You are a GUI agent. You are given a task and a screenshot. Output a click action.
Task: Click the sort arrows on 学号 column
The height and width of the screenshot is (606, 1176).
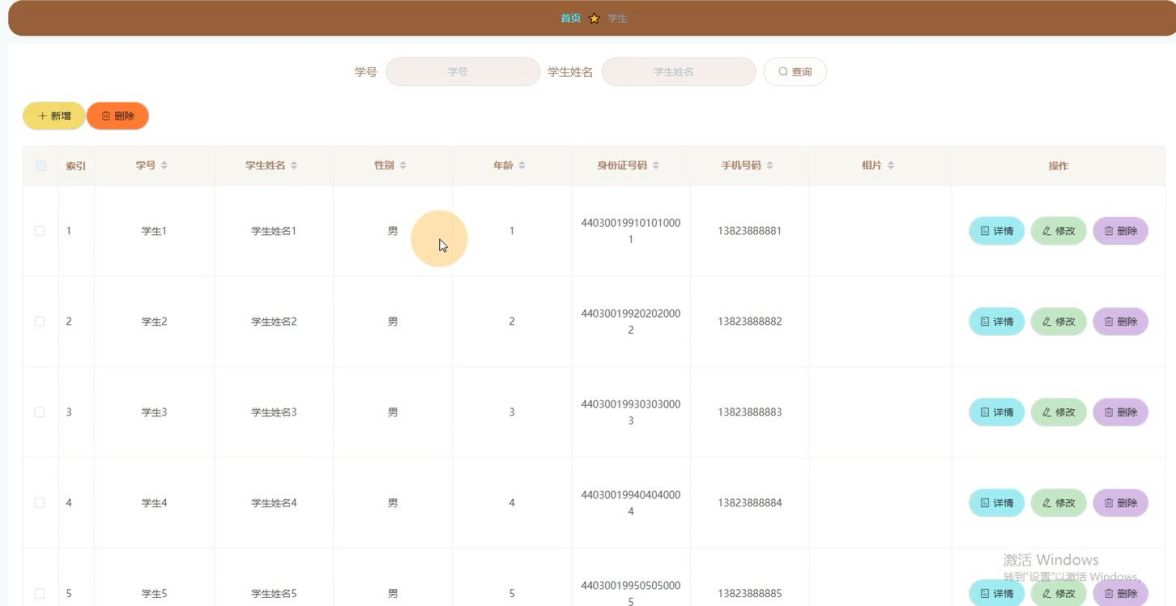164,166
